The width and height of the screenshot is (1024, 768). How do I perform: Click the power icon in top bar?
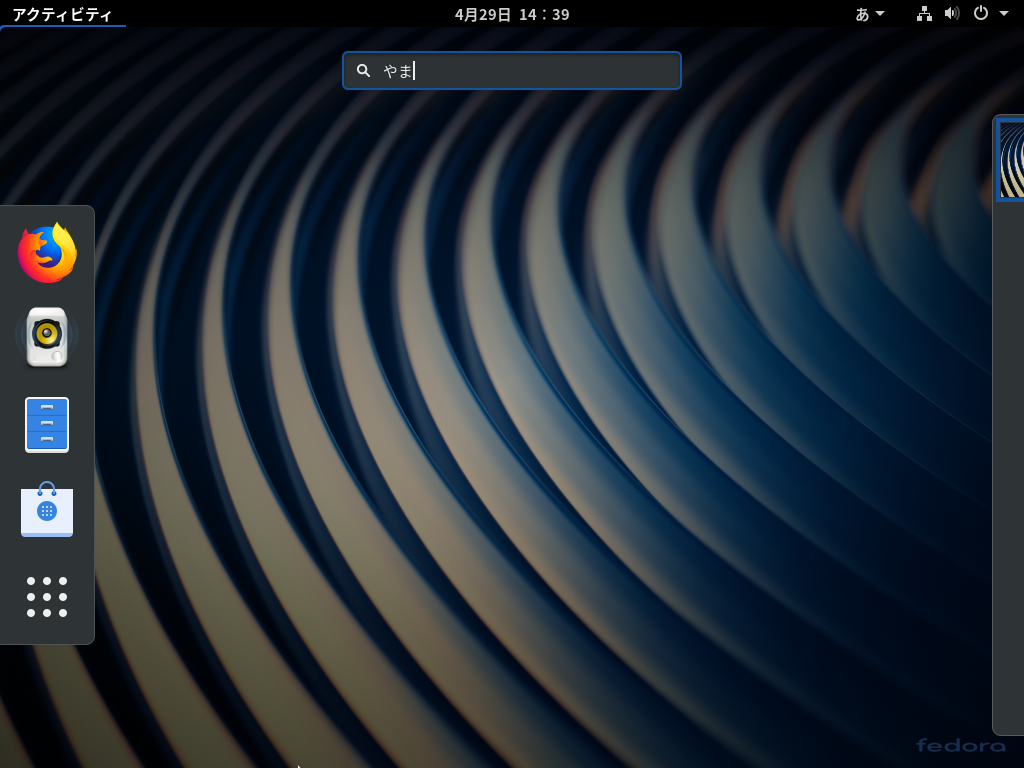981,13
